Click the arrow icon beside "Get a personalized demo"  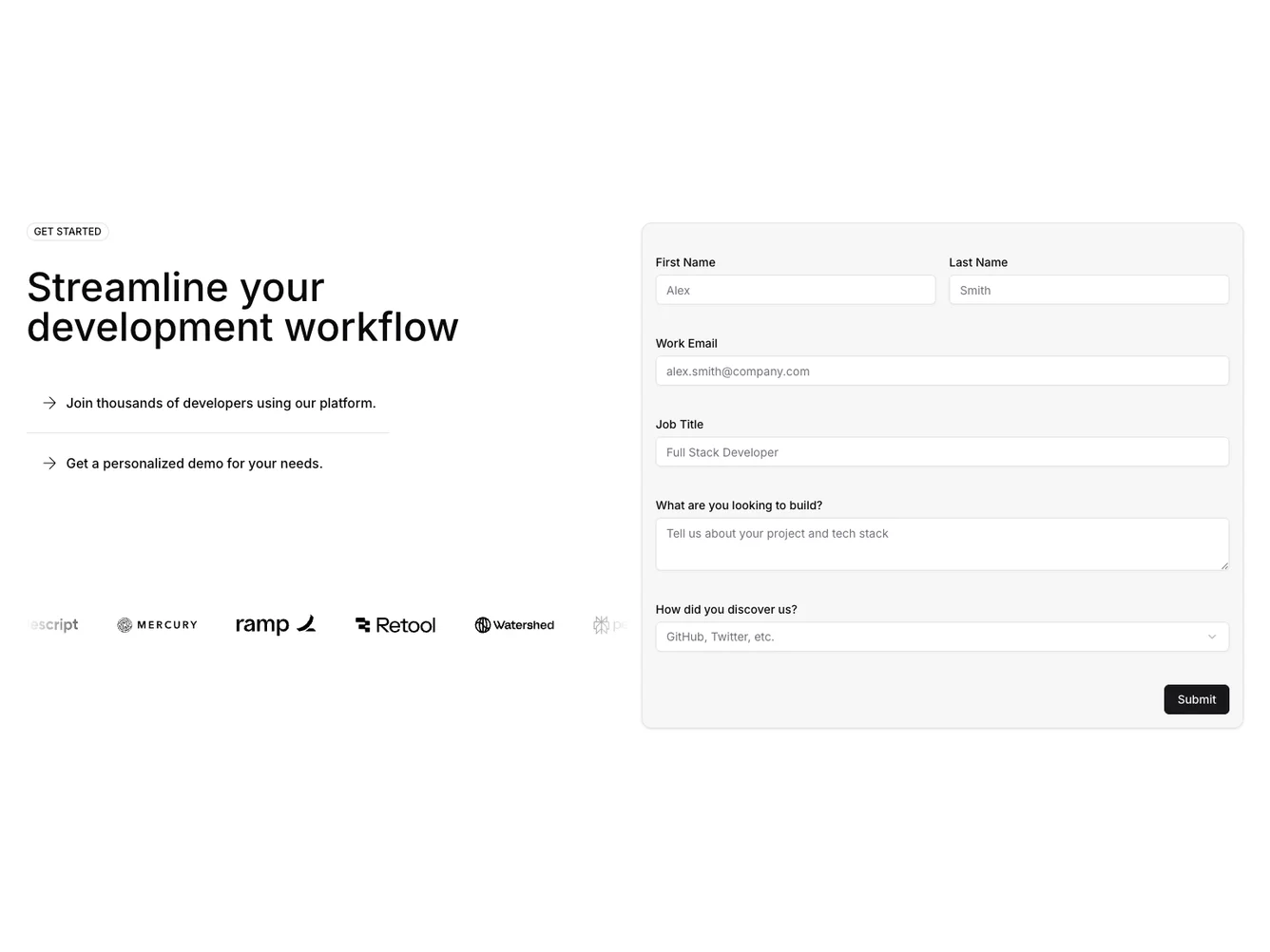(x=49, y=464)
